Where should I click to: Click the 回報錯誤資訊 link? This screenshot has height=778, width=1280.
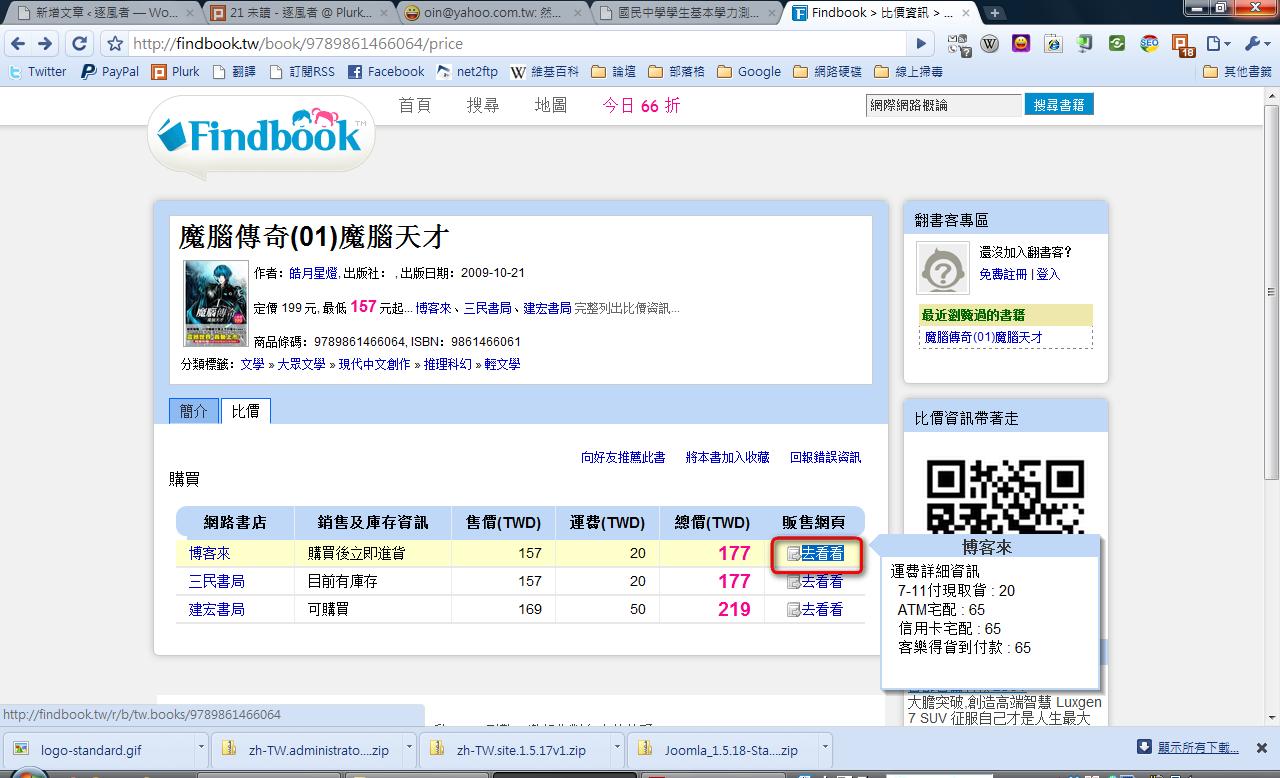coord(826,457)
